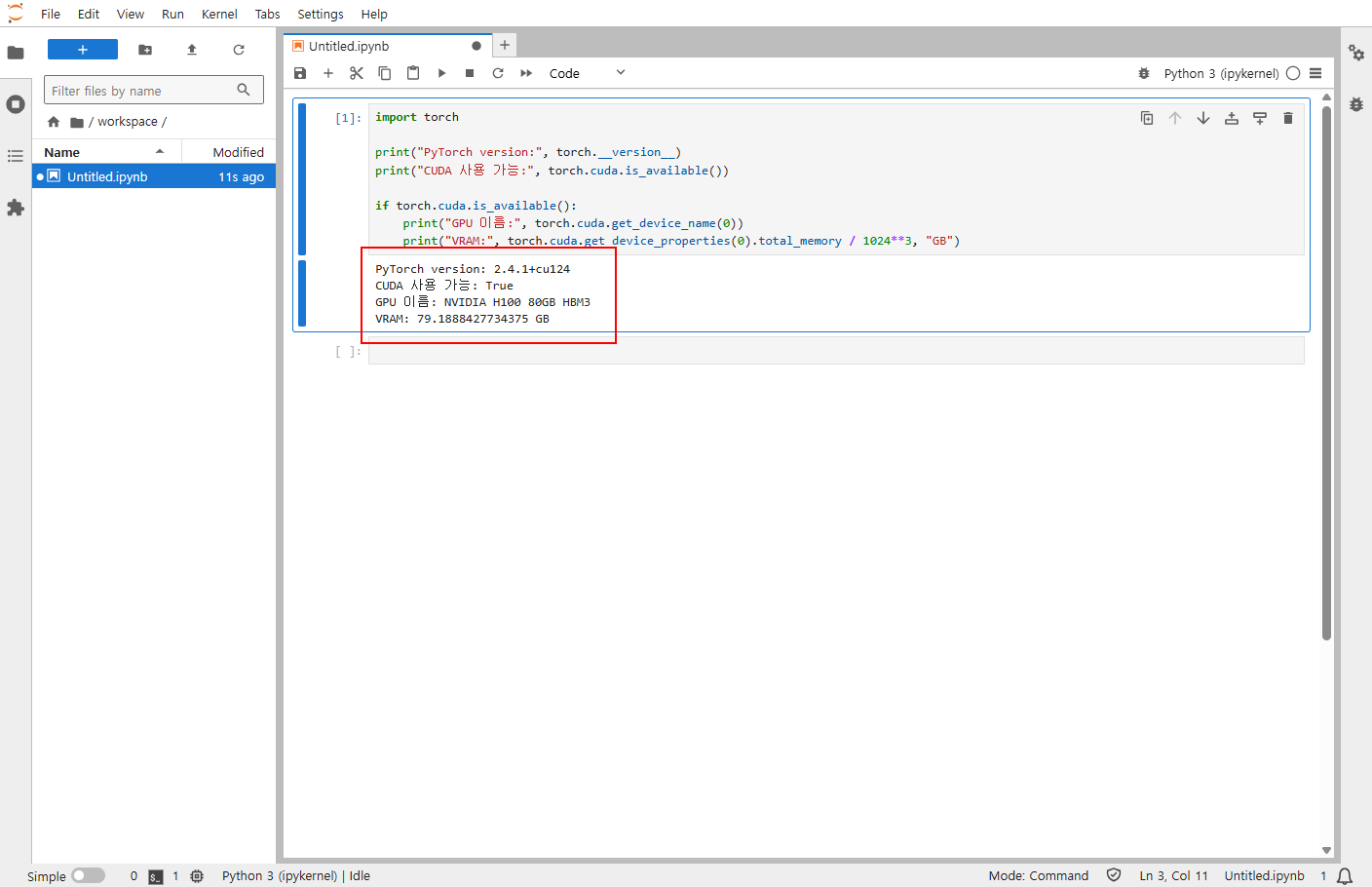Click the blue New Launcher plus button
The image size is (1372, 887).
point(83,50)
